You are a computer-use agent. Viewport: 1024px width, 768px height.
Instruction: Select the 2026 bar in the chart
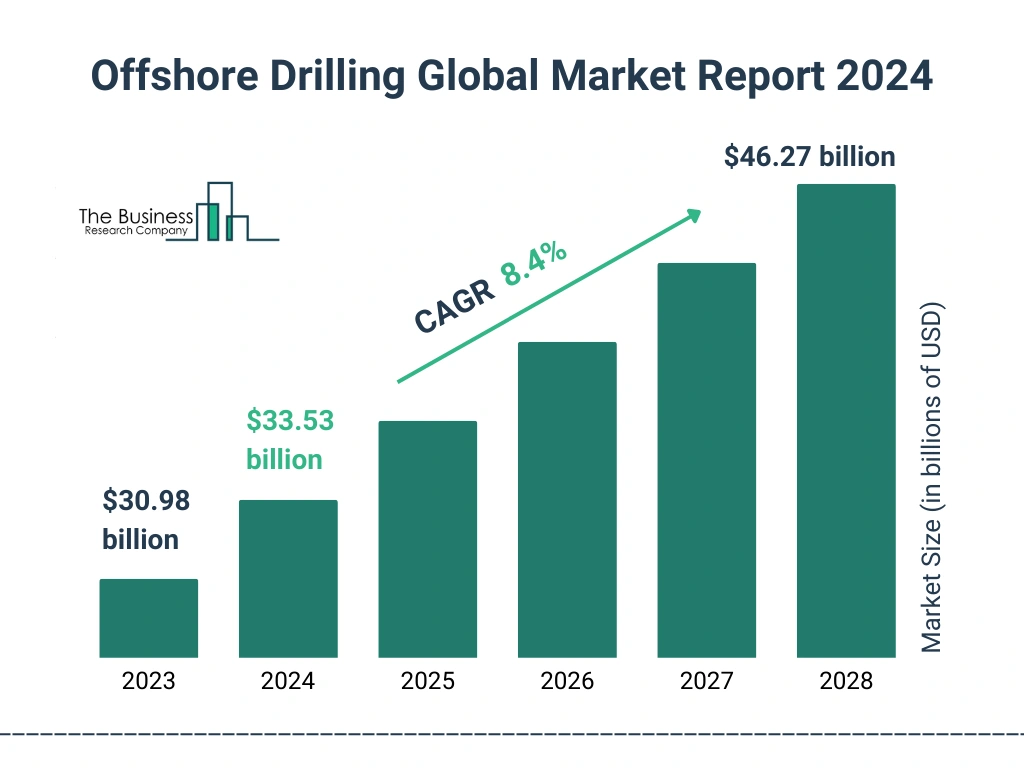(567, 500)
